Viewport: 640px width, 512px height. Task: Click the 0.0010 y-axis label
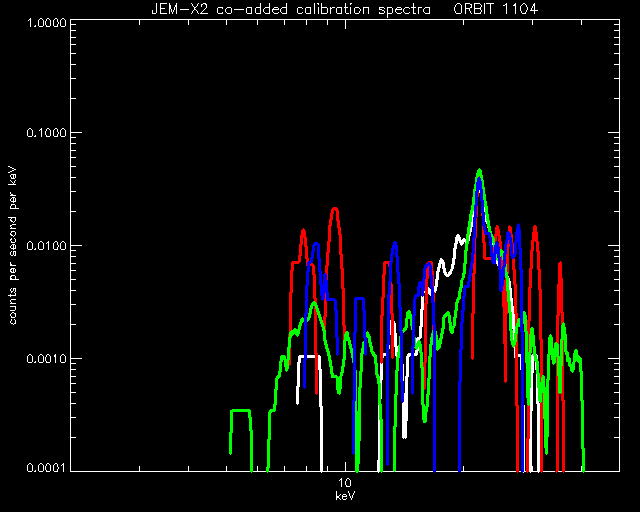click(46, 359)
